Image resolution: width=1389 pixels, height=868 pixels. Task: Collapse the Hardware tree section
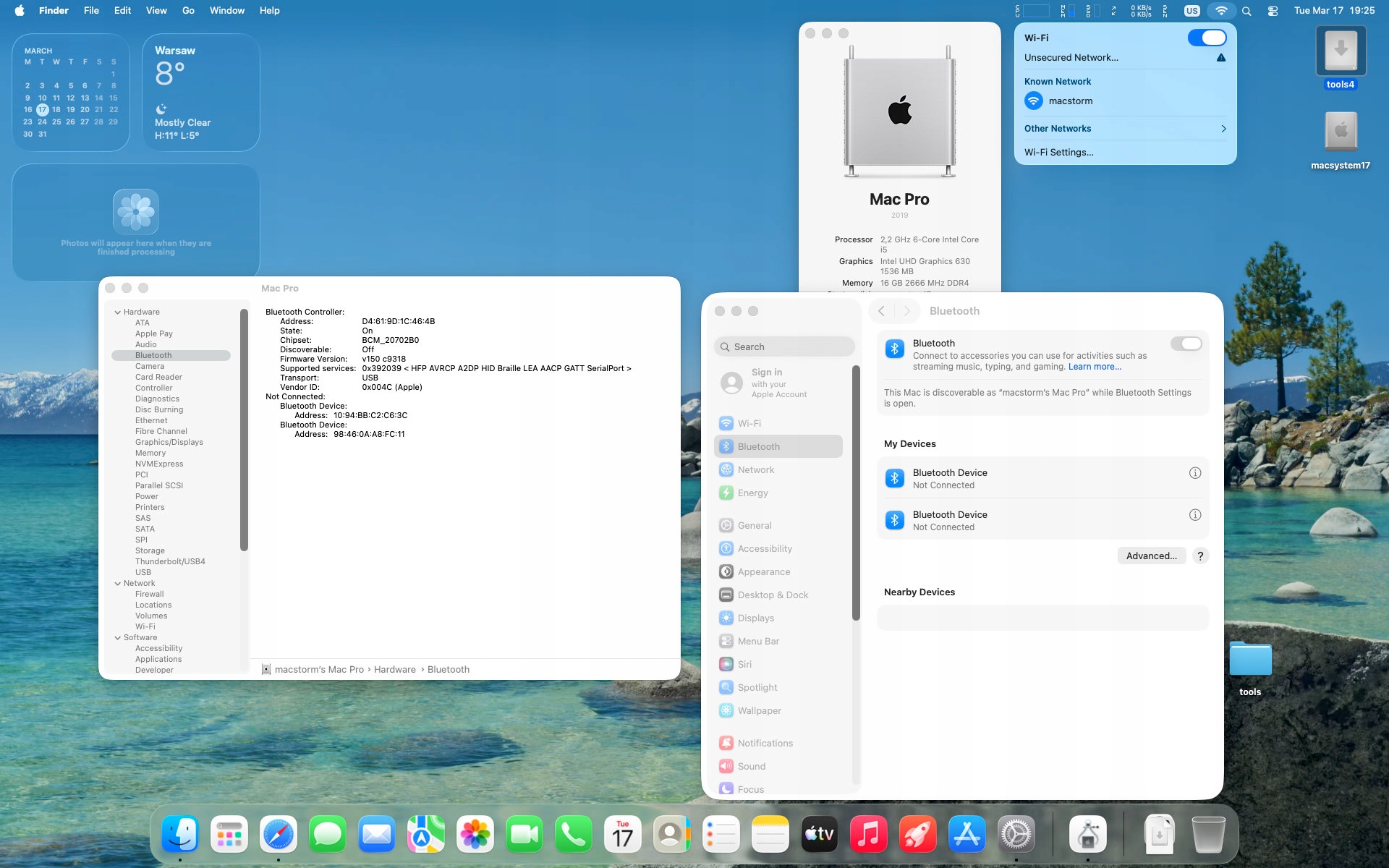pos(117,312)
